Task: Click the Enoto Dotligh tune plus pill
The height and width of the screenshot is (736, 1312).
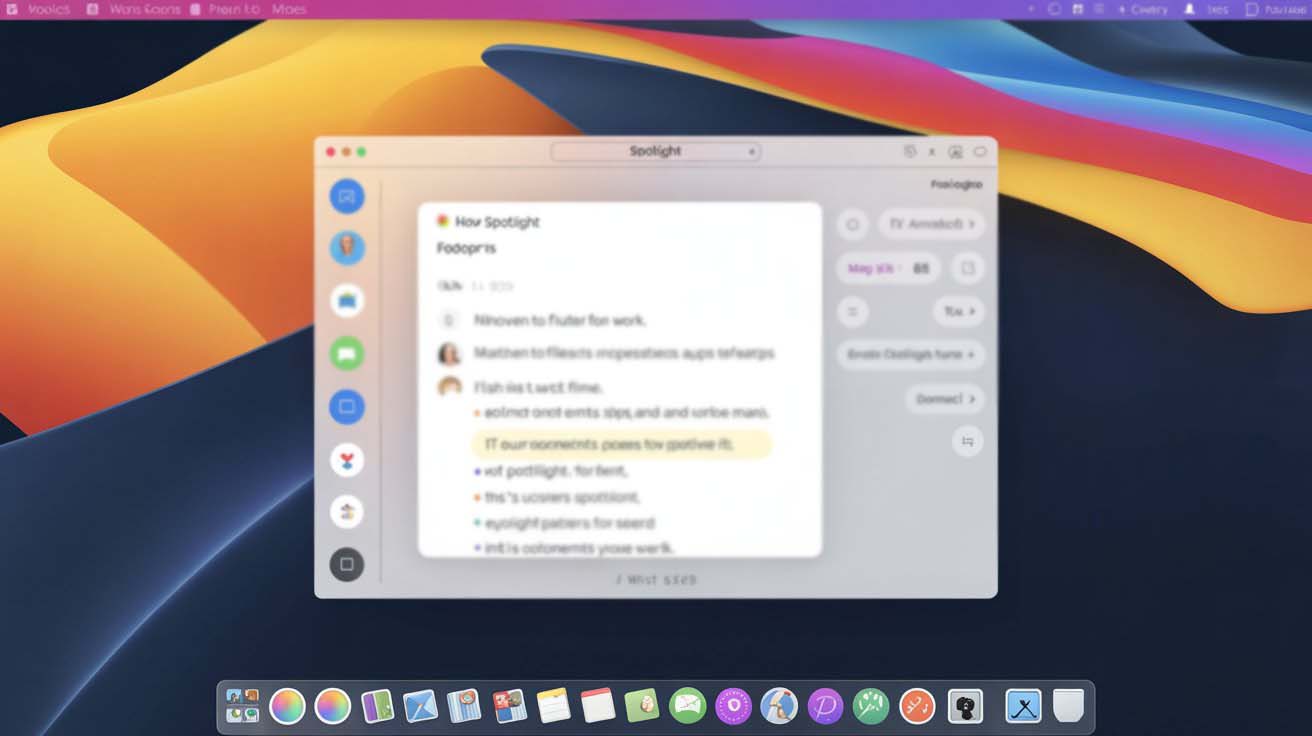Action: [x=910, y=355]
